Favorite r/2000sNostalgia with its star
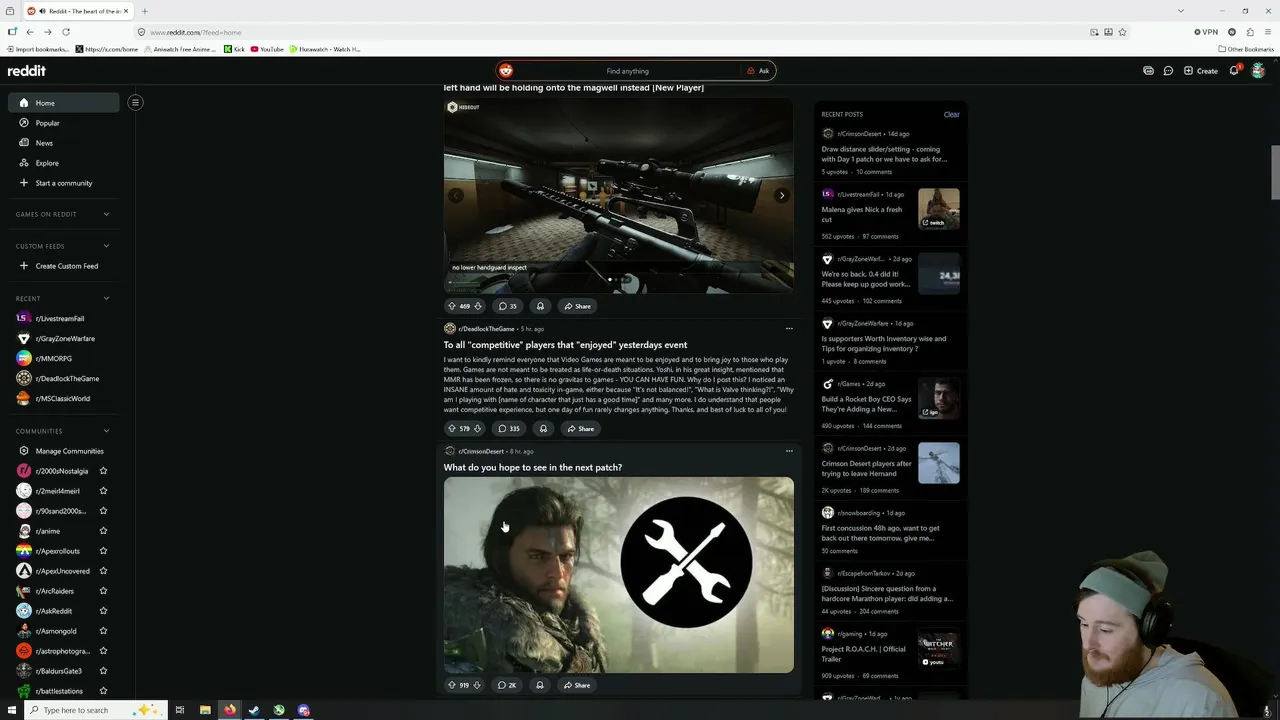This screenshot has width=1280, height=720. tap(103, 471)
